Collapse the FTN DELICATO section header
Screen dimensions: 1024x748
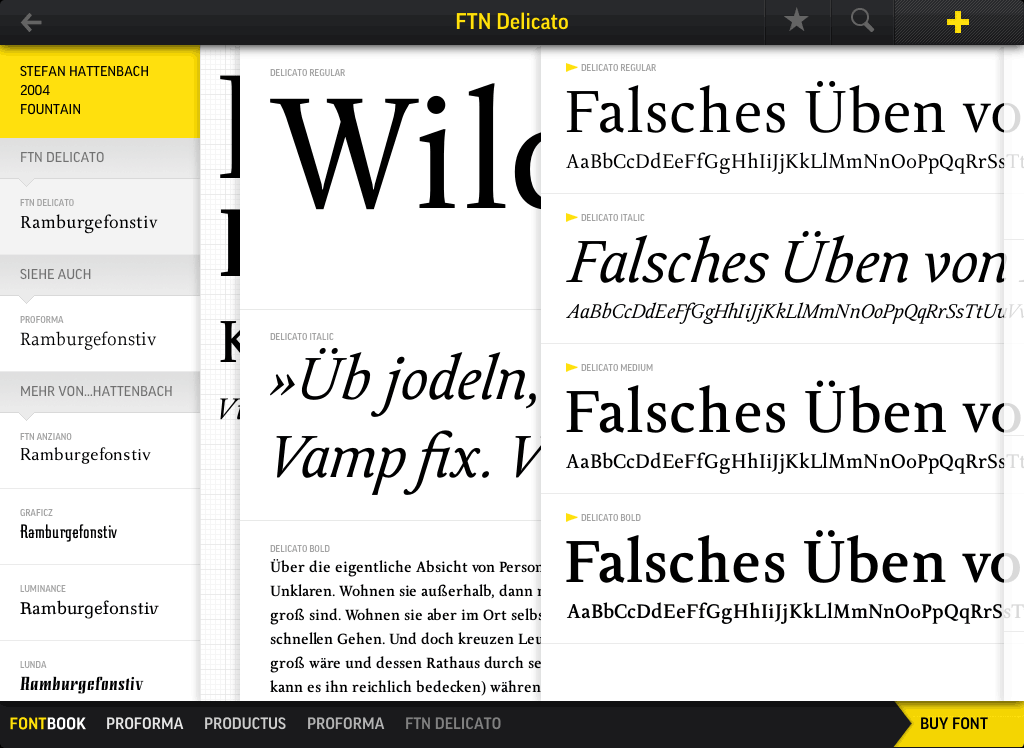tap(100, 157)
